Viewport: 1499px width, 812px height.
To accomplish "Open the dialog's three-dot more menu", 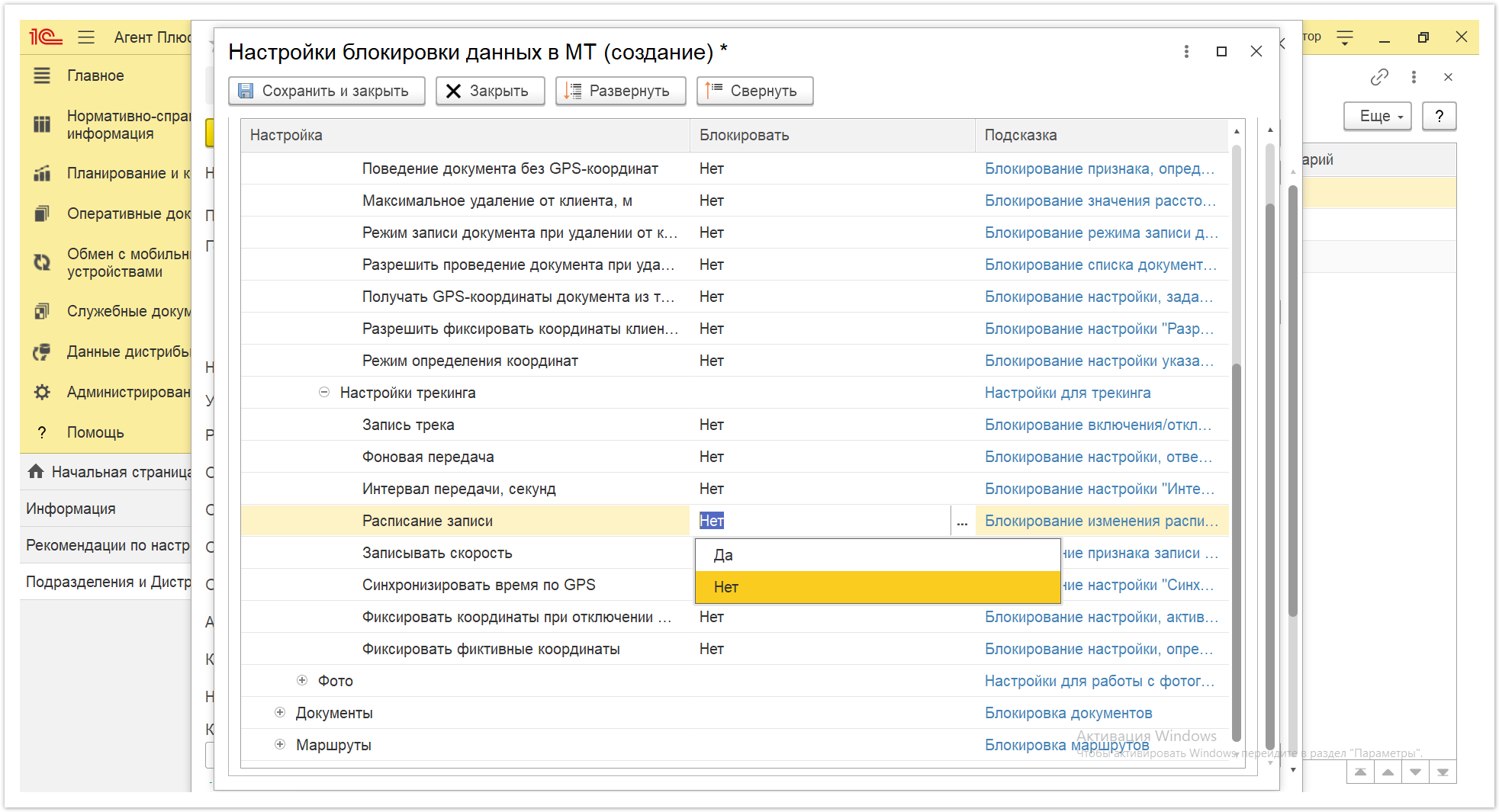I will [x=1186, y=51].
